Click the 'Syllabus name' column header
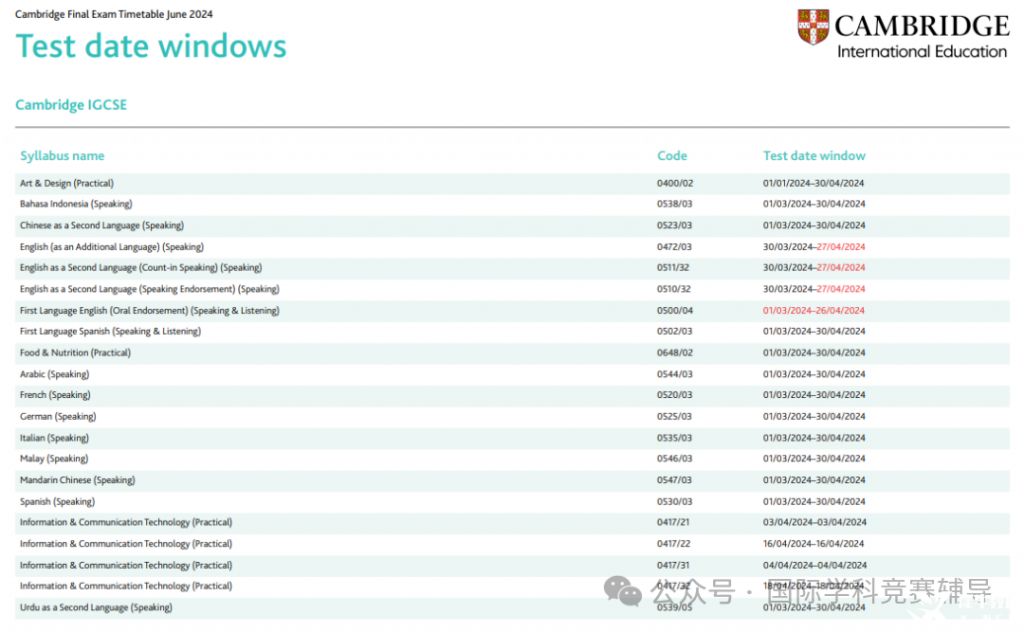The image size is (1024, 632). [62, 156]
